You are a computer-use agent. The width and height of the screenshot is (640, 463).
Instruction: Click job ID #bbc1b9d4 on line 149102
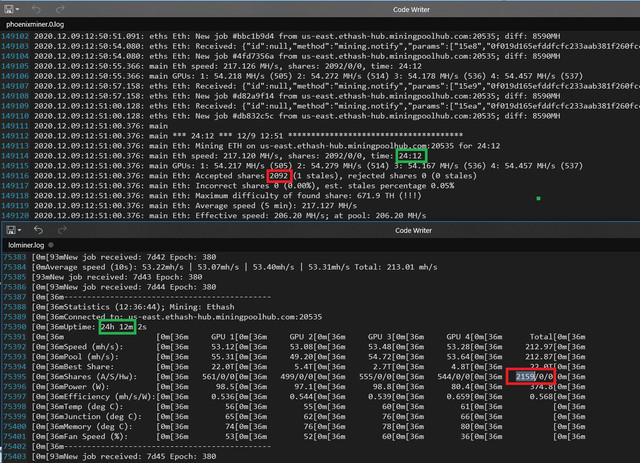(253, 36)
